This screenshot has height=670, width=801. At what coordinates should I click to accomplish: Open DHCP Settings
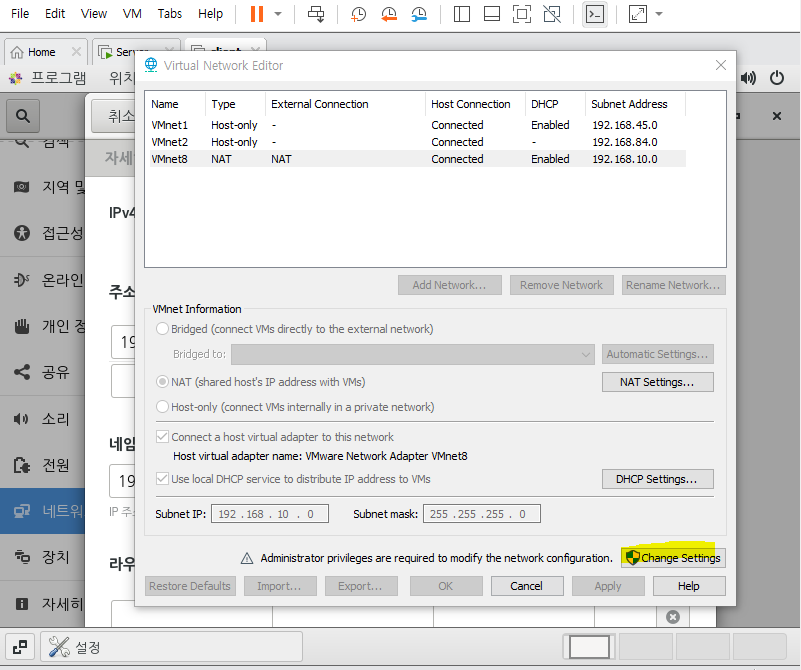[x=657, y=479]
